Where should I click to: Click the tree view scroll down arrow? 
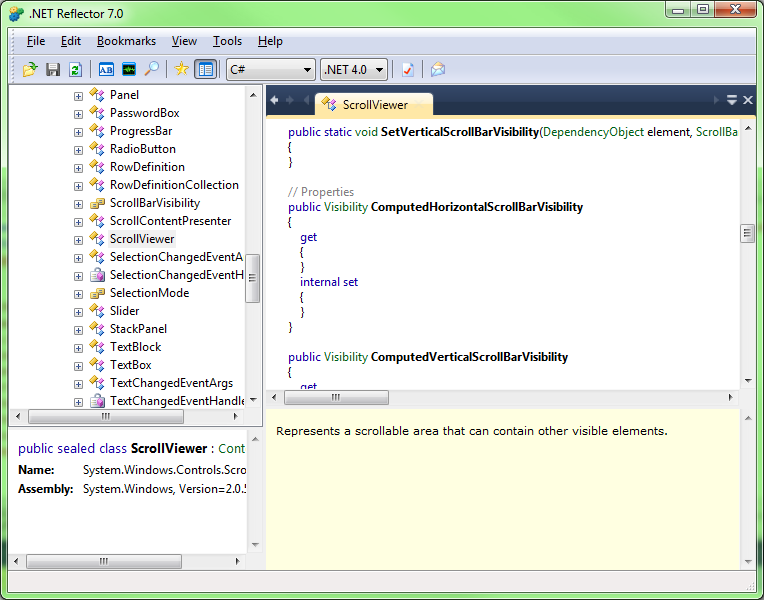[253, 400]
